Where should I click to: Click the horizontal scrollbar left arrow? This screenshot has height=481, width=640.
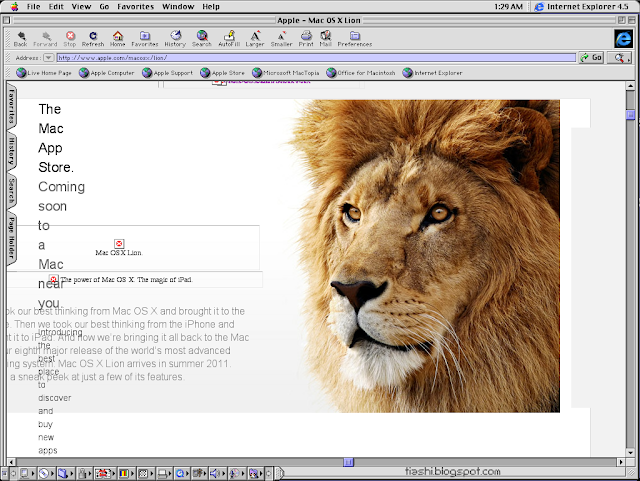coord(12,462)
